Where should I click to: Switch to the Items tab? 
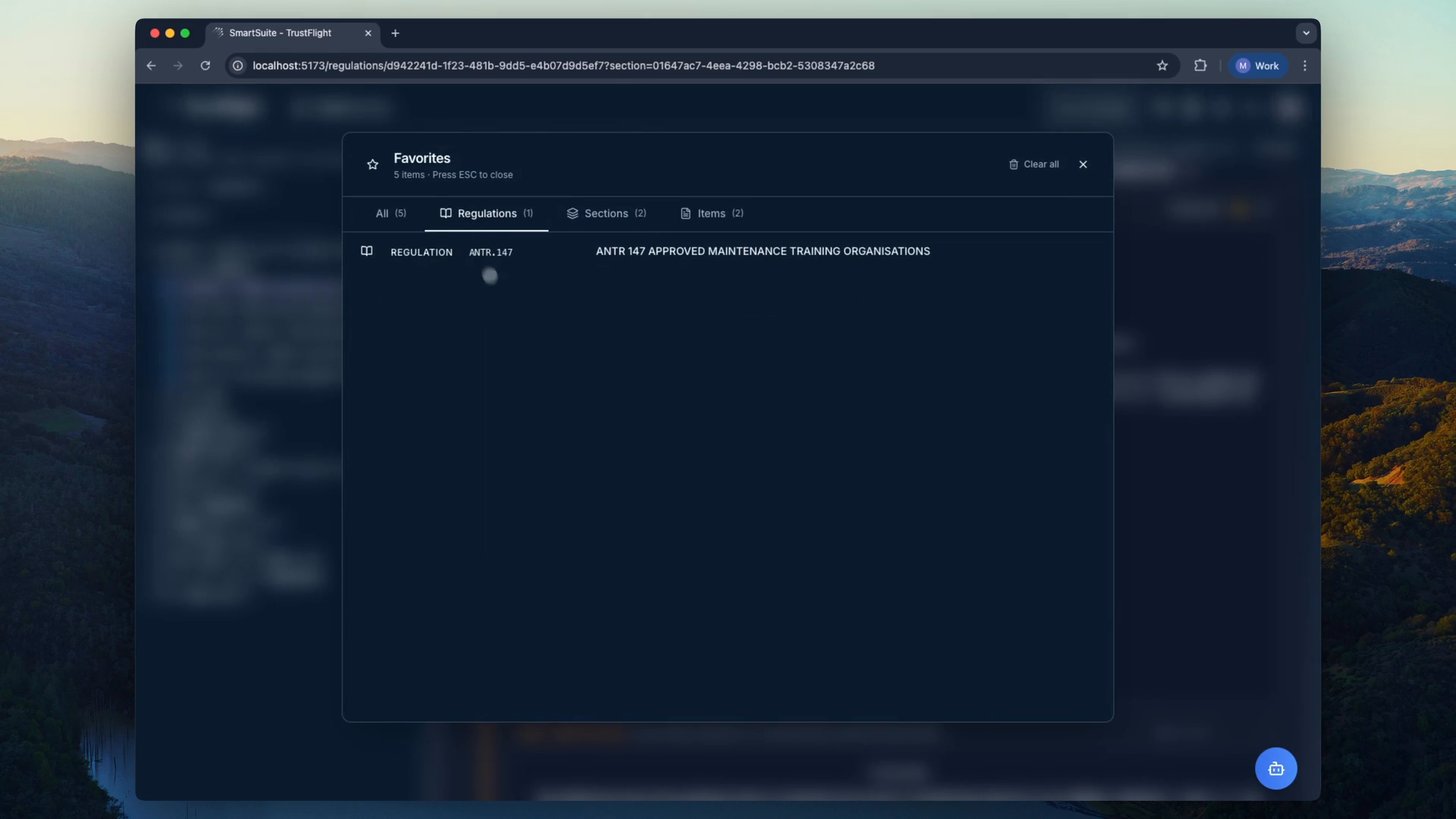tap(711, 214)
